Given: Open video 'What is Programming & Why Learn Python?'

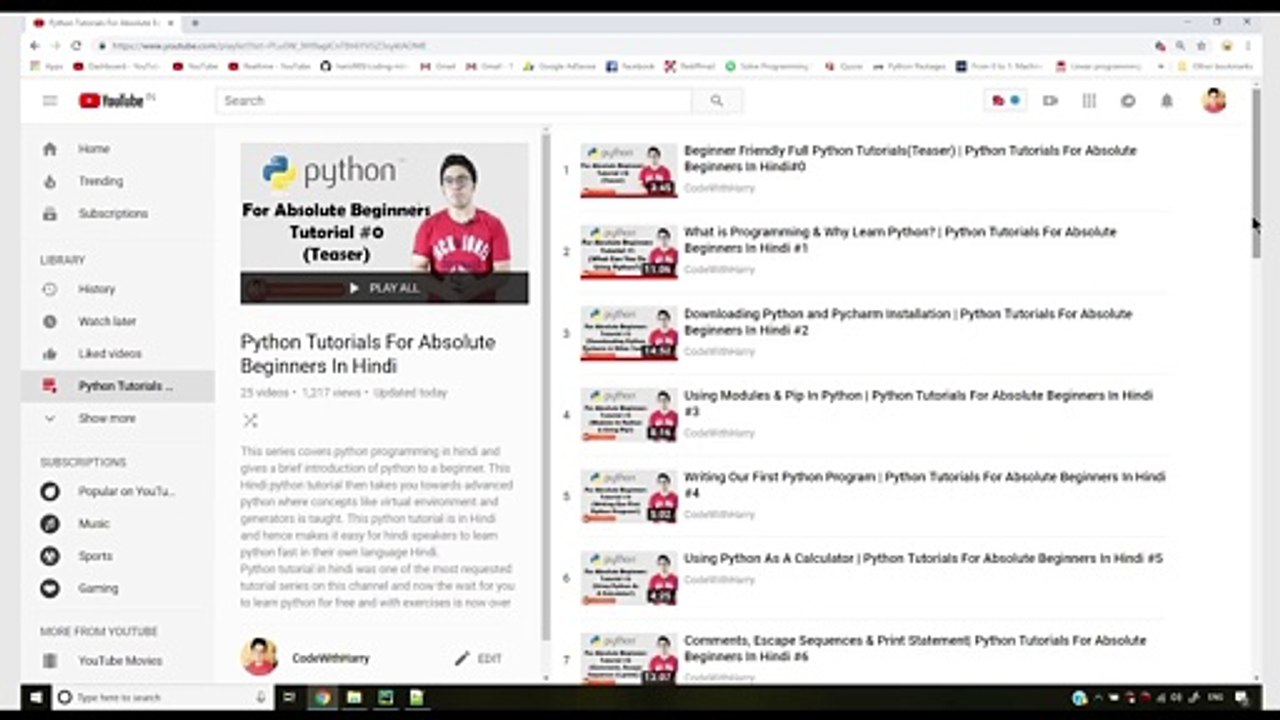Looking at the screenshot, I should 900,240.
